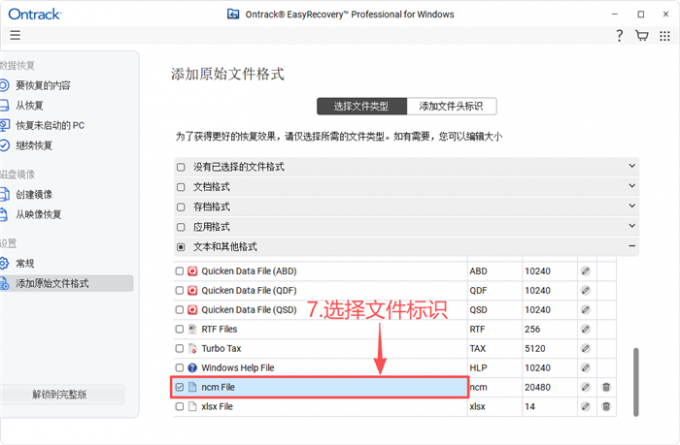
Task: Switch to the 添加文件头标识 tab
Action: tap(451, 106)
